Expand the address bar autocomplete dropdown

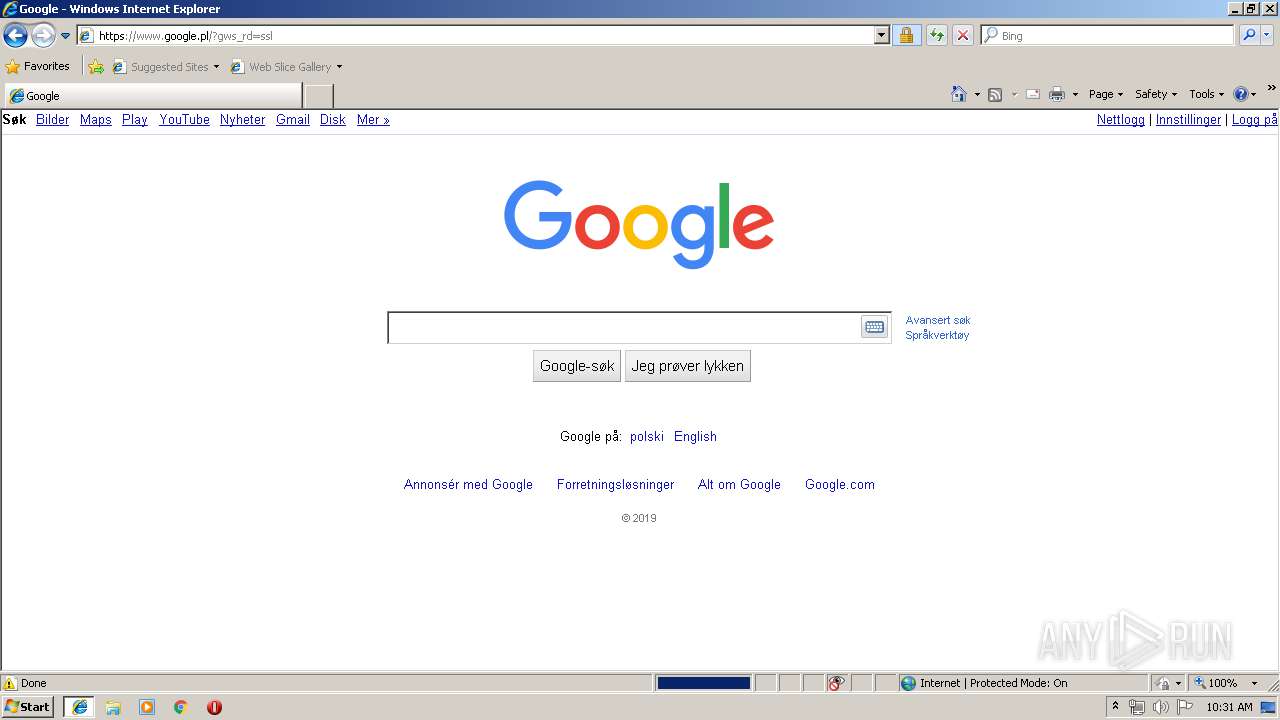(x=881, y=36)
